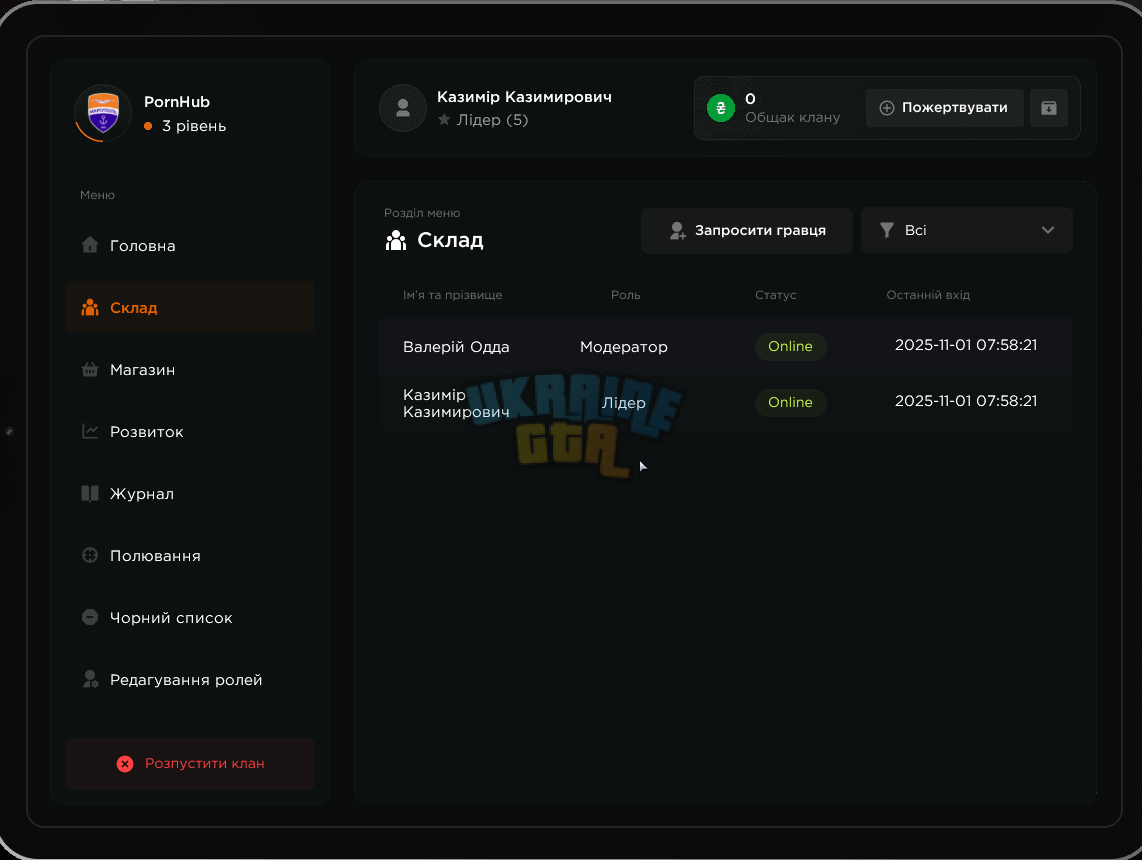Click the people icon beside Склад in sidebar
This screenshot has height=860, width=1142.
tap(90, 307)
